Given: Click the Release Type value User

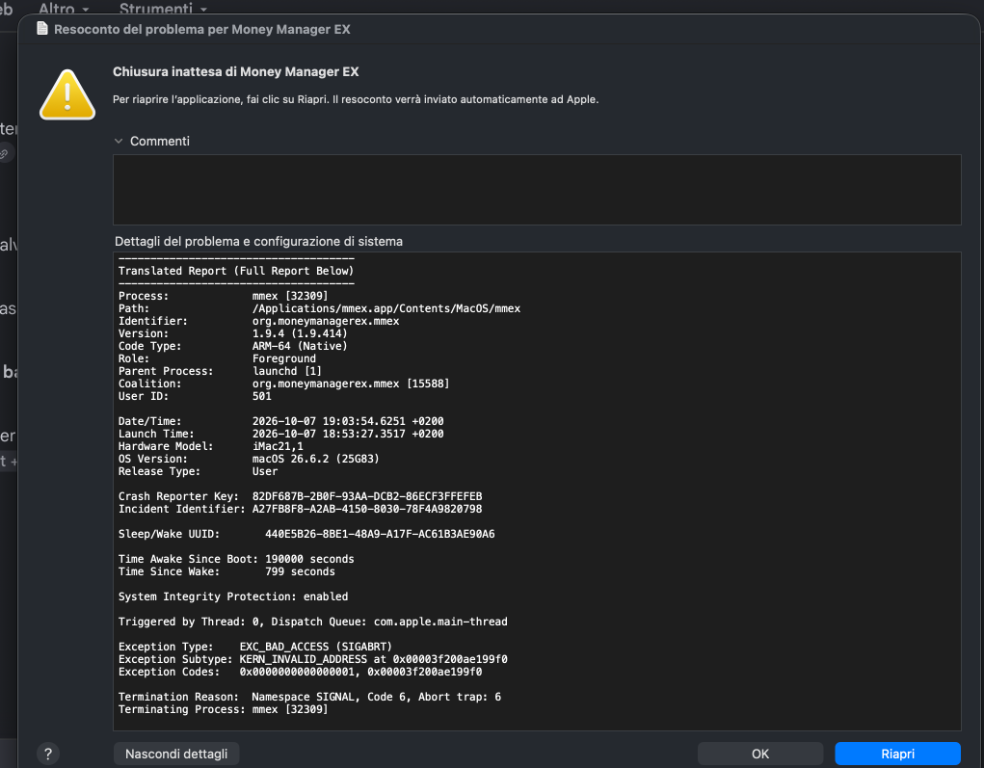Looking at the screenshot, I should [265, 472].
